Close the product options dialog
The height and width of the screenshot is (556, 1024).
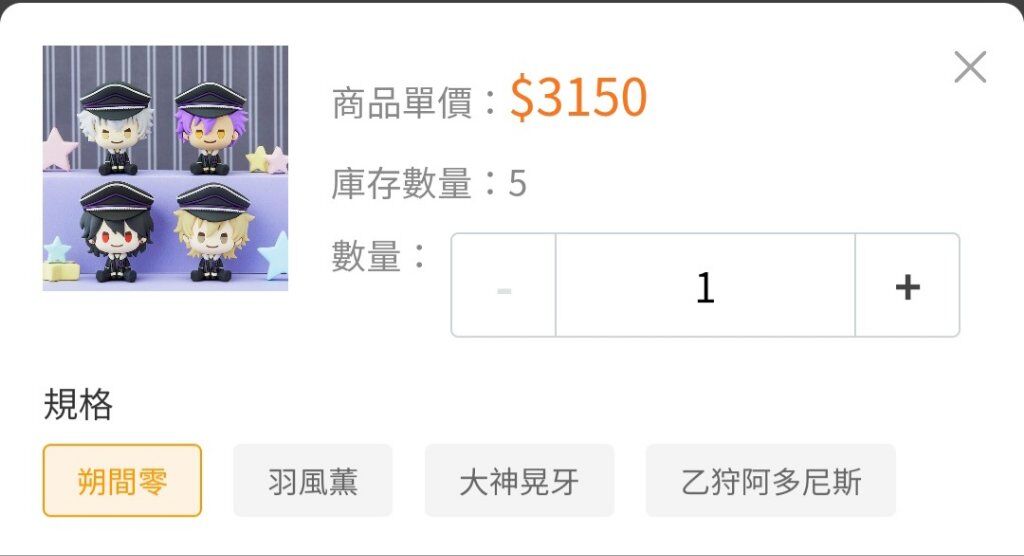click(x=970, y=67)
